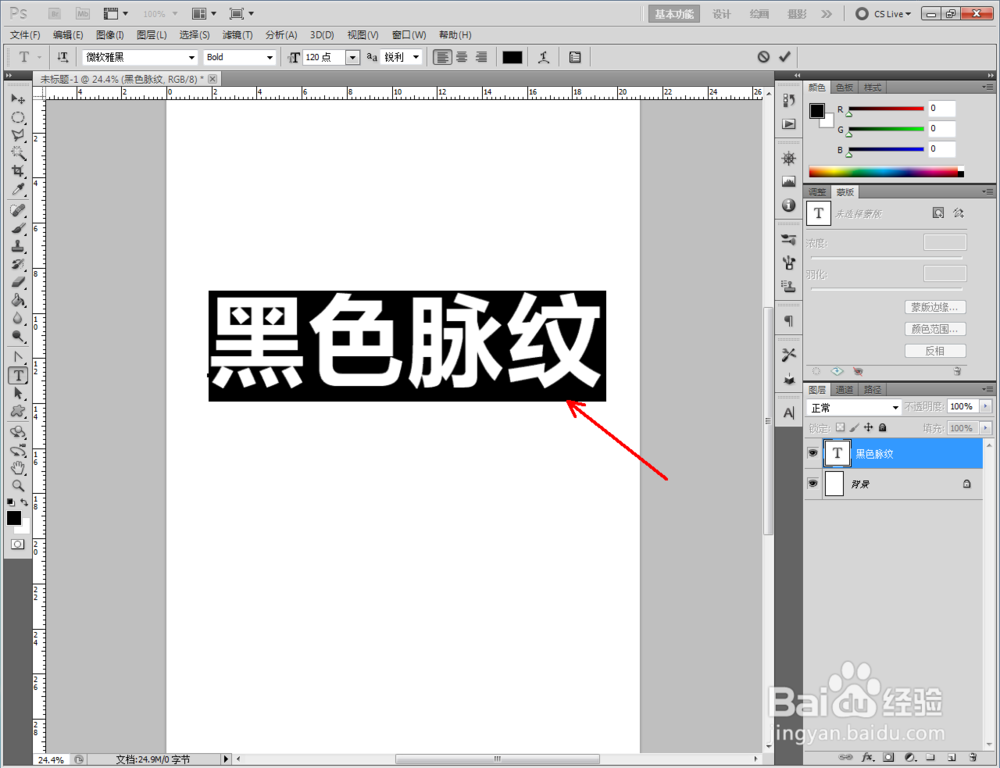Hide the 背景 layer
Screen dimensions: 1000x768
(x=812, y=484)
